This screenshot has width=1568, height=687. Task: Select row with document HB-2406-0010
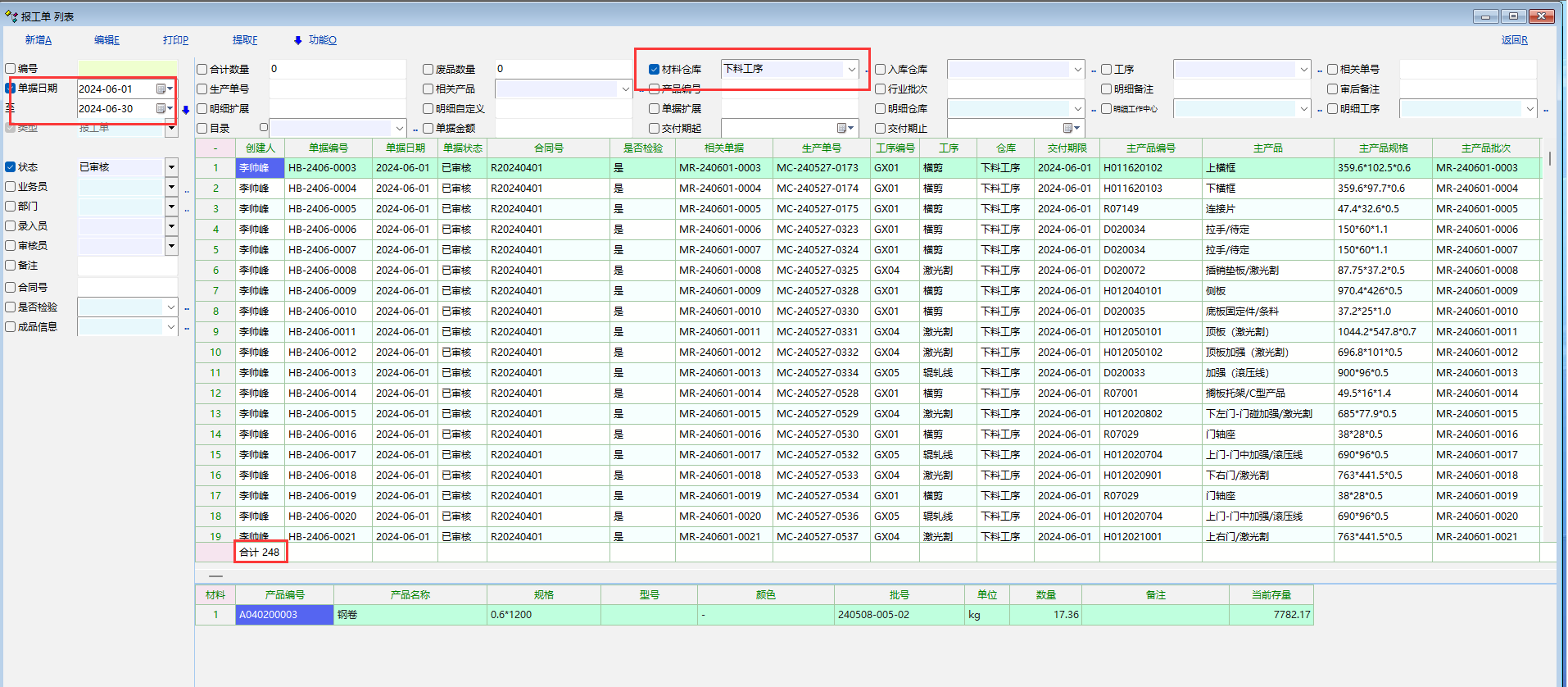tap(322, 312)
